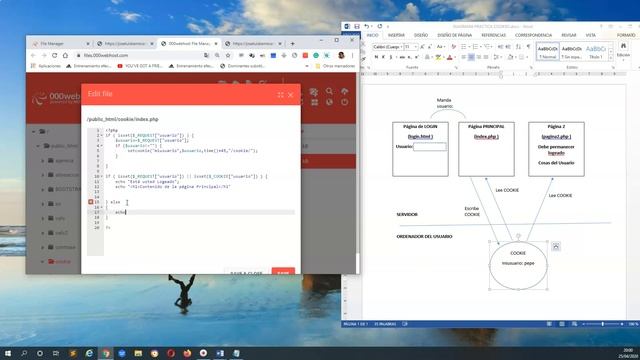Click red SAVE button in editor
640x360 pixels.
tap(283, 272)
